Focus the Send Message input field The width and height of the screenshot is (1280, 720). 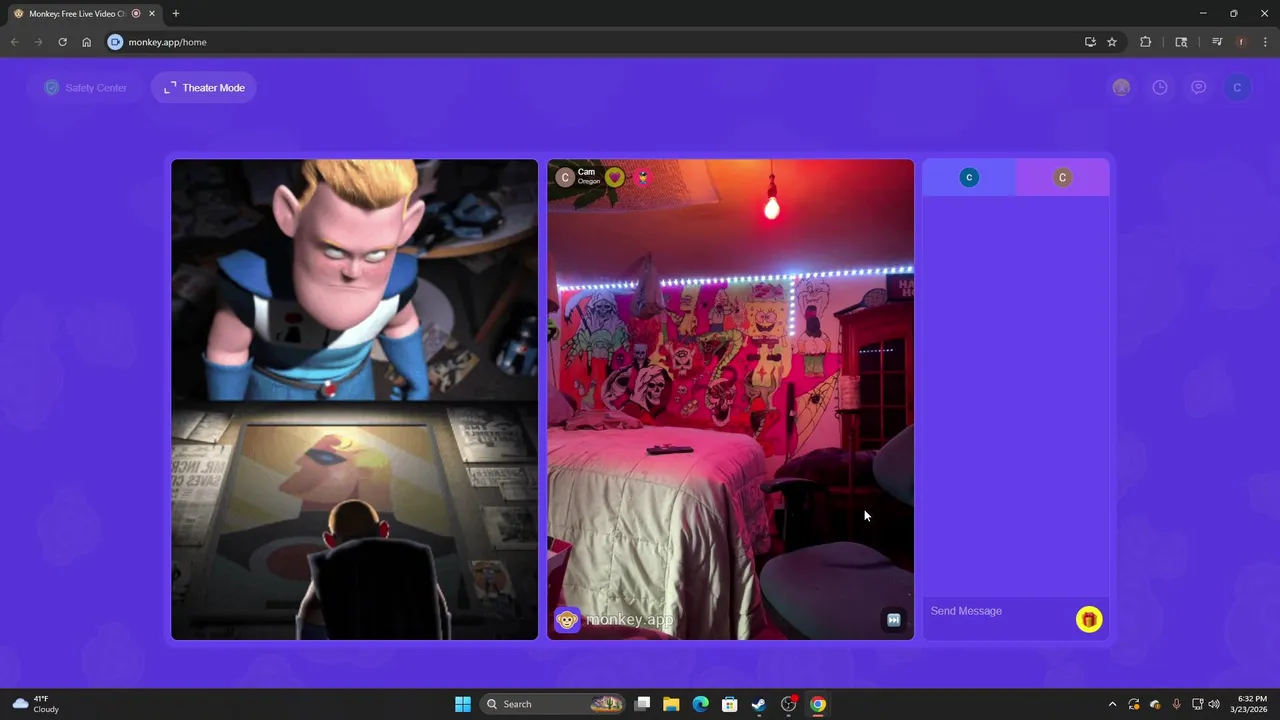(1000, 611)
